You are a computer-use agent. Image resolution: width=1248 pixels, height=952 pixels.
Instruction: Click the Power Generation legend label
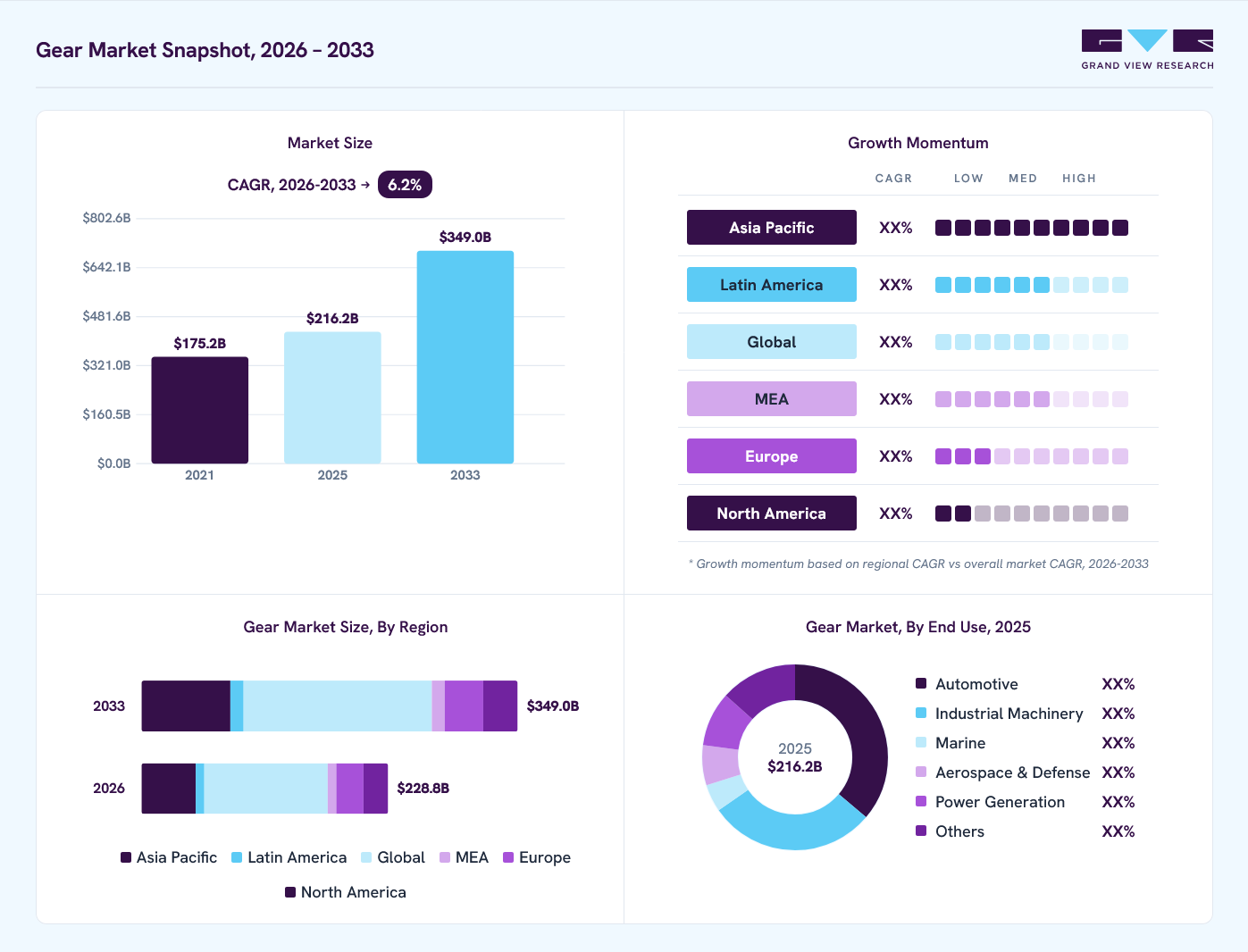coord(1001,802)
